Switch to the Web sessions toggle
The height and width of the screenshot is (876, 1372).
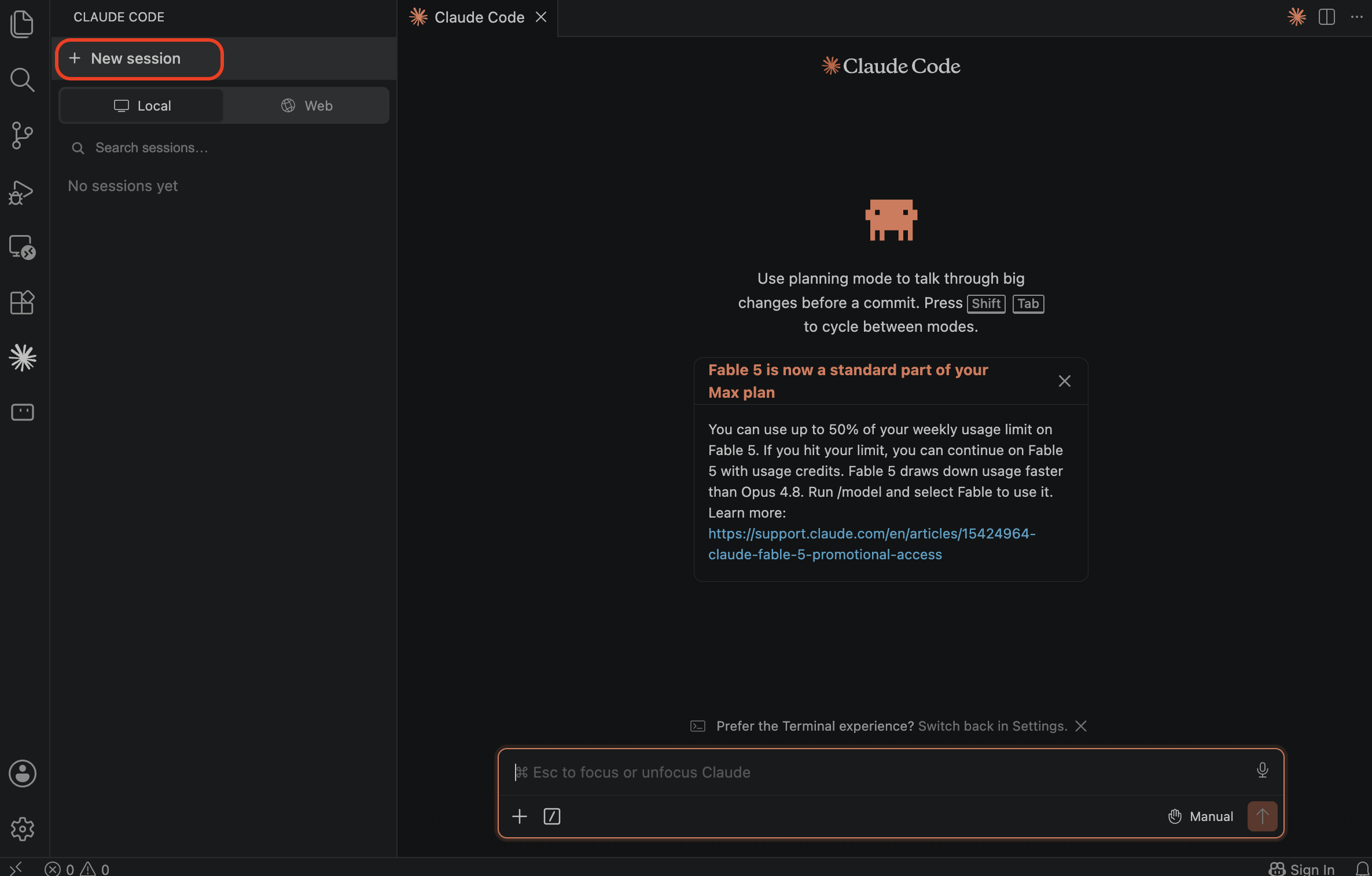tap(307, 105)
